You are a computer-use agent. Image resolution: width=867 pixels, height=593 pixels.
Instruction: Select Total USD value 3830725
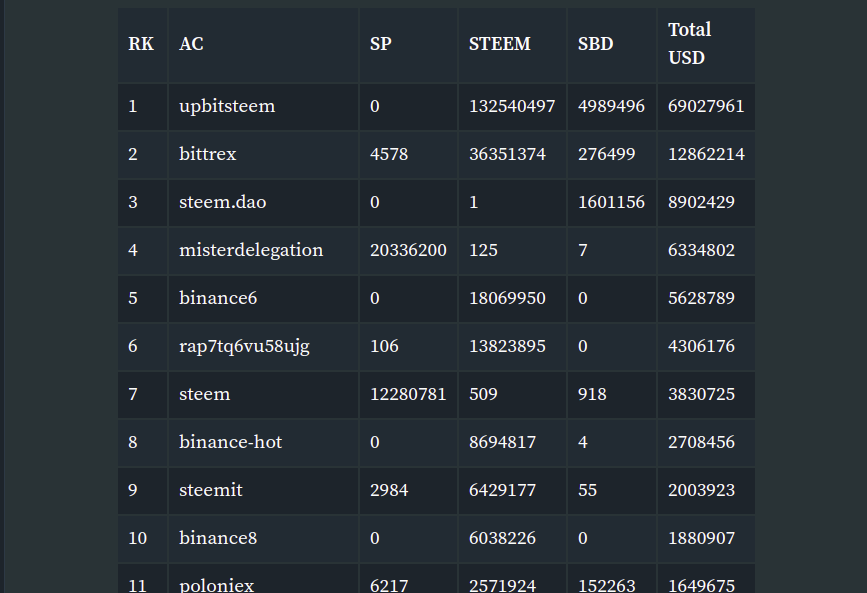701,394
